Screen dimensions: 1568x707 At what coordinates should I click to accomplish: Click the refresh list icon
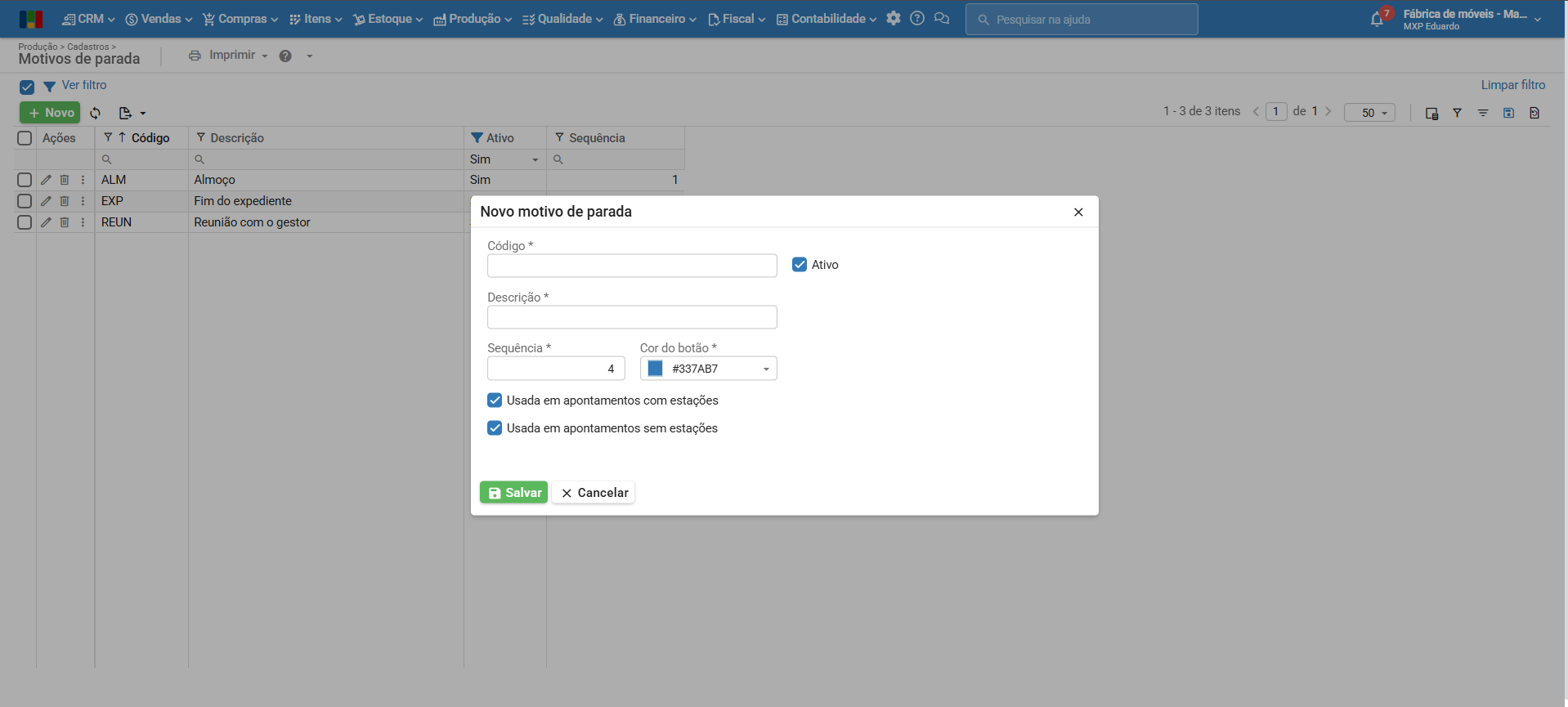(96, 113)
